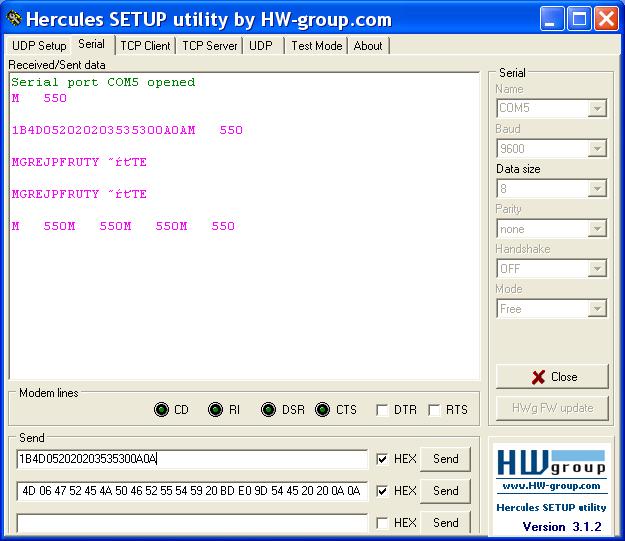Click the 'Hercules SETUP utility' caption under logo
The width and height of the screenshot is (625, 541).
coord(551,507)
